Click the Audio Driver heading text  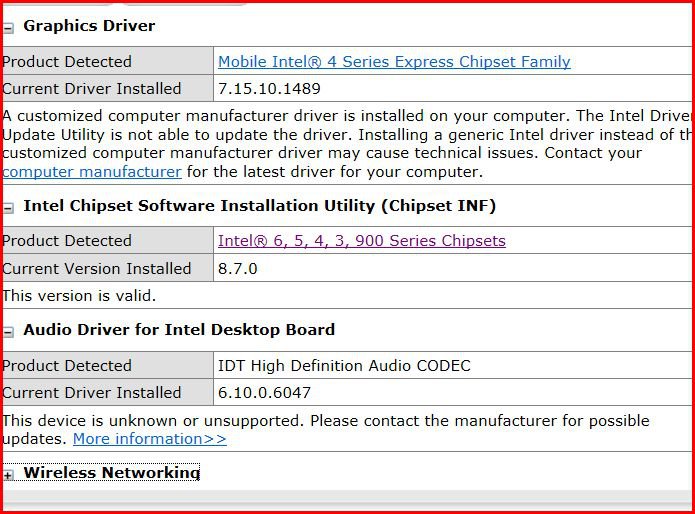click(x=179, y=330)
